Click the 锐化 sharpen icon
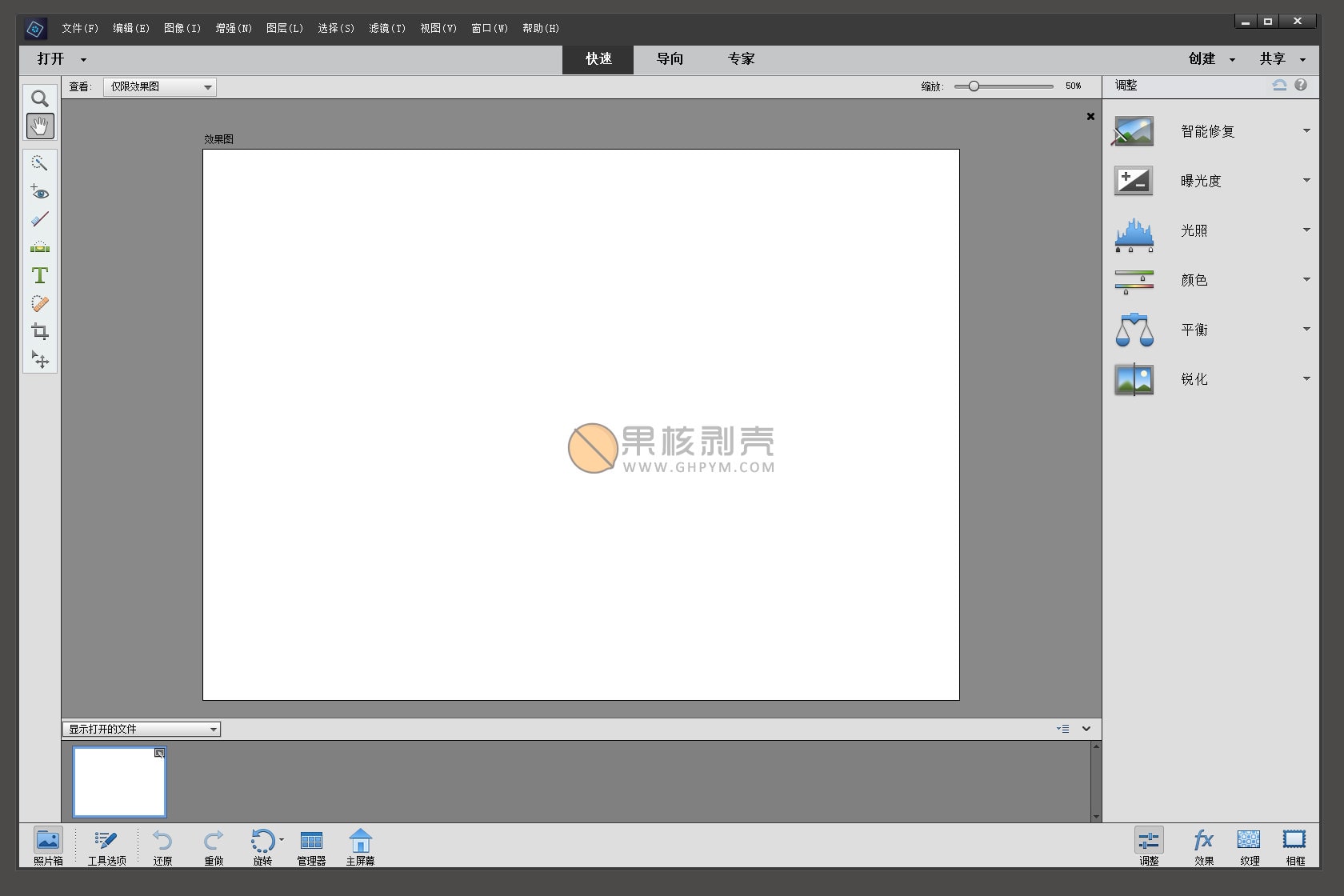 pyautogui.click(x=1134, y=379)
